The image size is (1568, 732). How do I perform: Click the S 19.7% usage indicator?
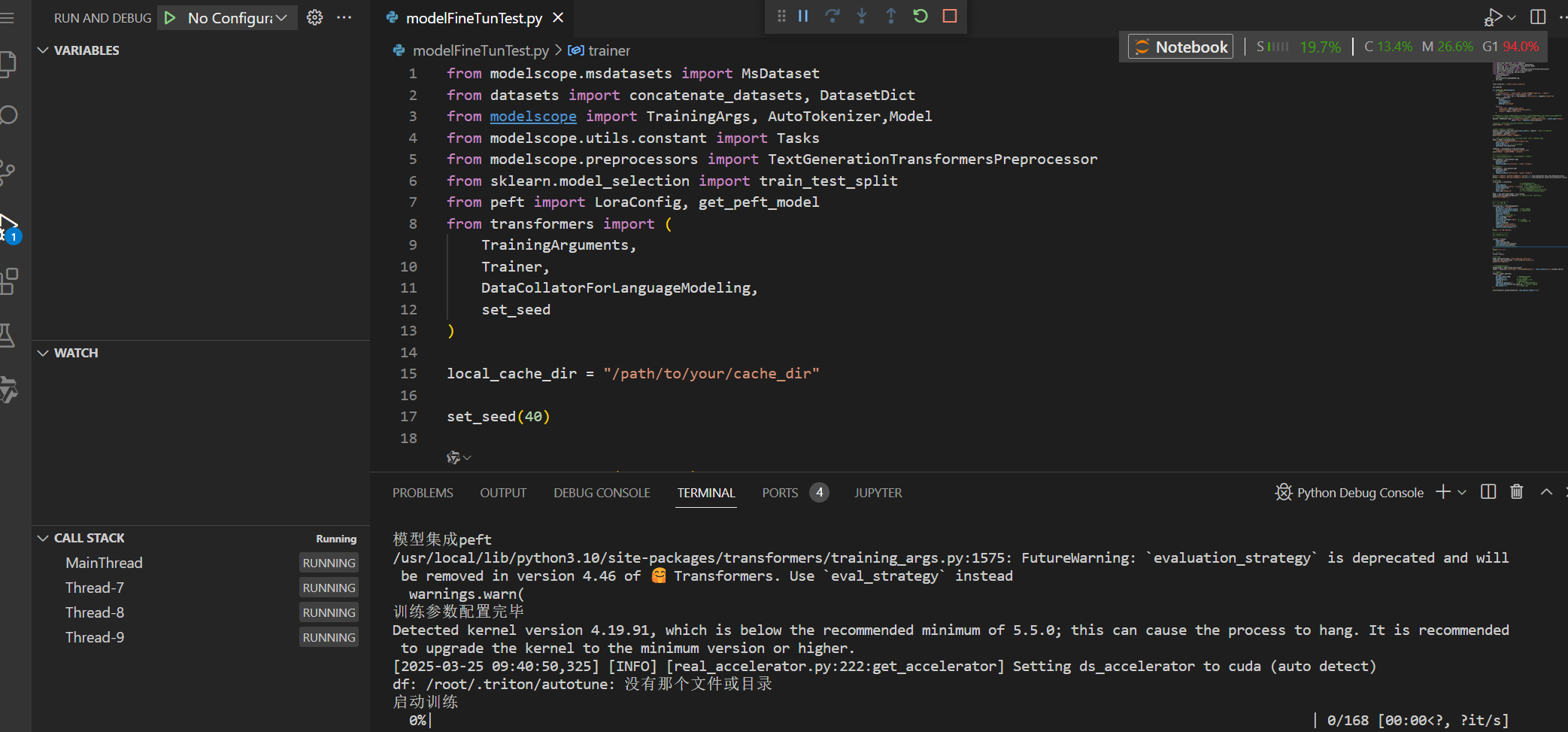pyautogui.click(x=1299, y=47)
